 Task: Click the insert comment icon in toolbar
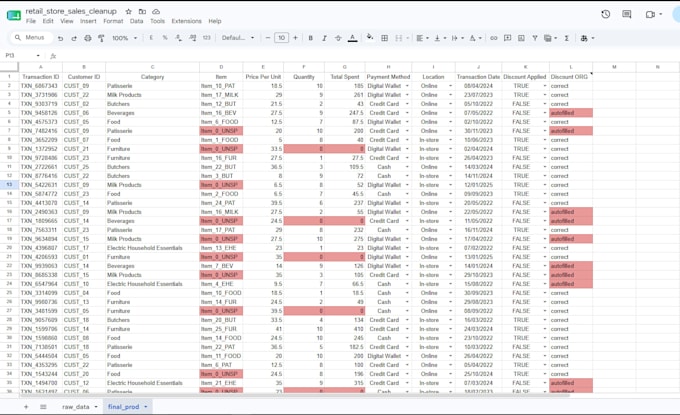(x=507, y=38)
